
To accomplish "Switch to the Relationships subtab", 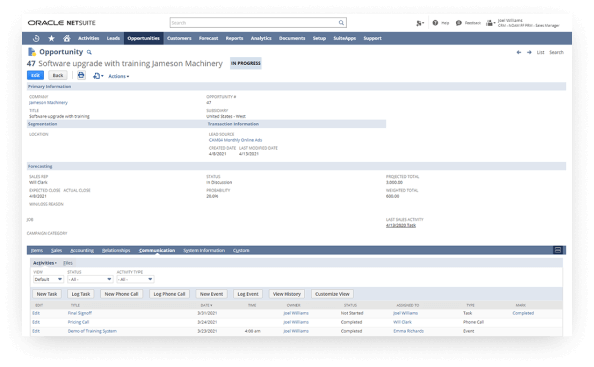I will [x=116, y=250].
